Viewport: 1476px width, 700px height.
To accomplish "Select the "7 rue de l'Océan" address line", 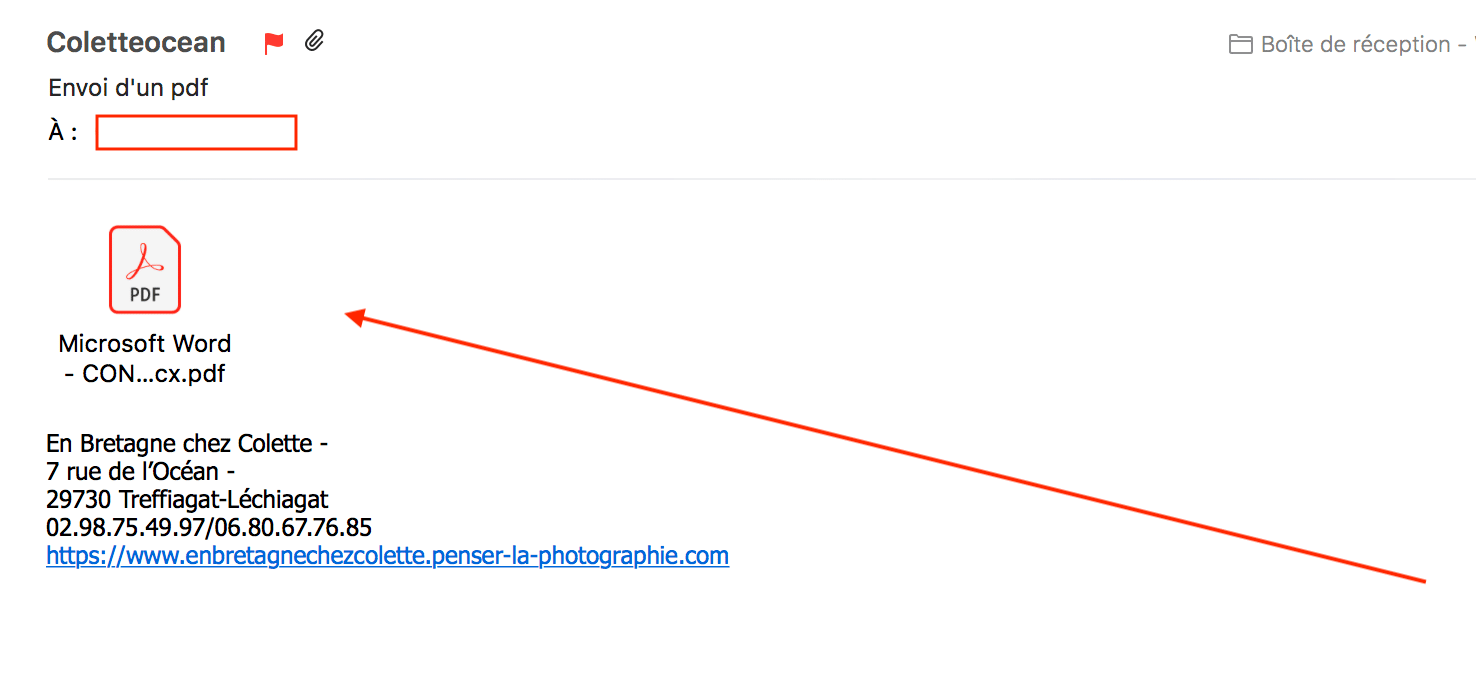I will click(x=132, y=470).
